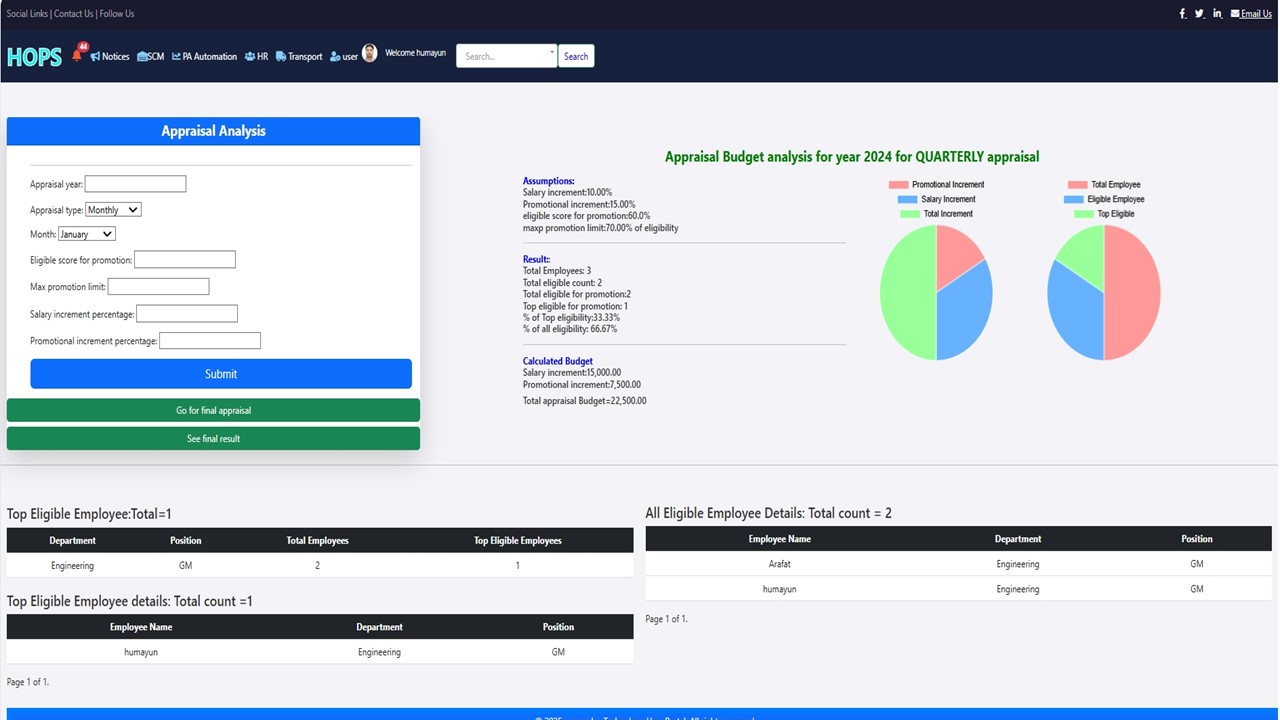Open the search box dropdown arrow

click(551, 52)
